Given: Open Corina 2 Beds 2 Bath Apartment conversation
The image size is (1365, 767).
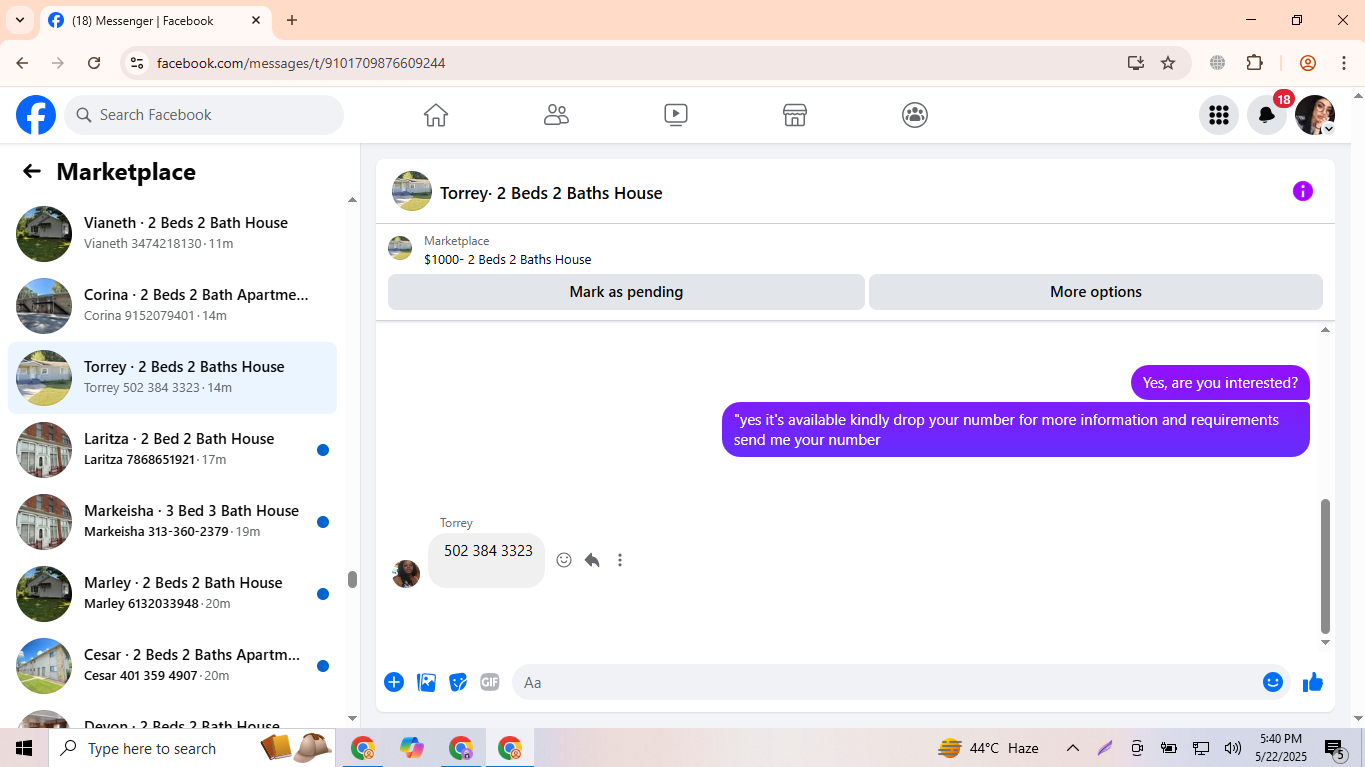Looking at the screenshot, I should (172, 306).
